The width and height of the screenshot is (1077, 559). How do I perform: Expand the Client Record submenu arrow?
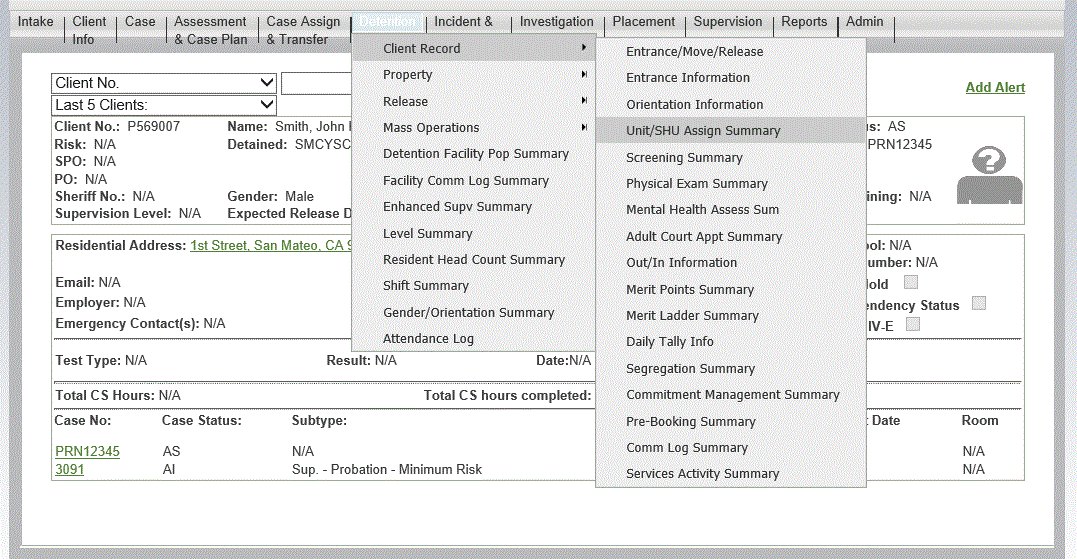584,47
